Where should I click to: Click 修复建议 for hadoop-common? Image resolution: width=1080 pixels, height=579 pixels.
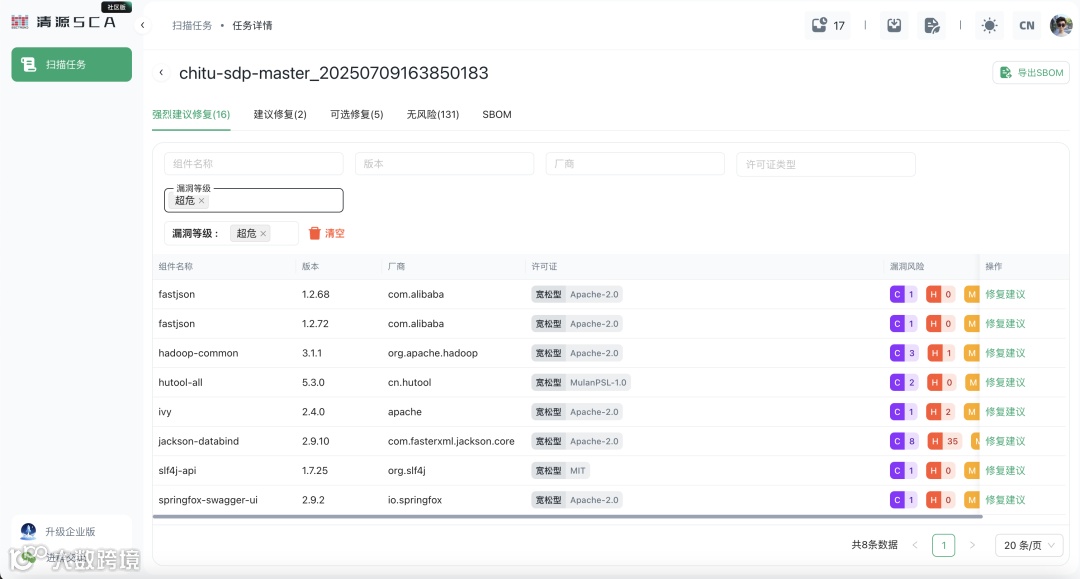(x=1005, y=353)
